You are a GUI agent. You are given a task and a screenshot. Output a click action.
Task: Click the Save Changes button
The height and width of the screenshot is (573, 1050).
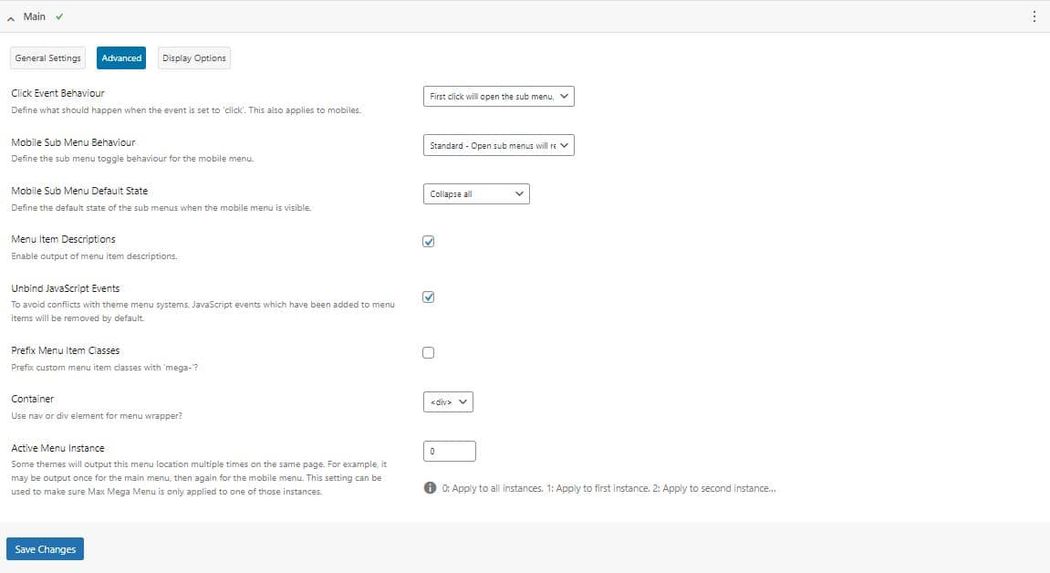[x=45, y=549]
